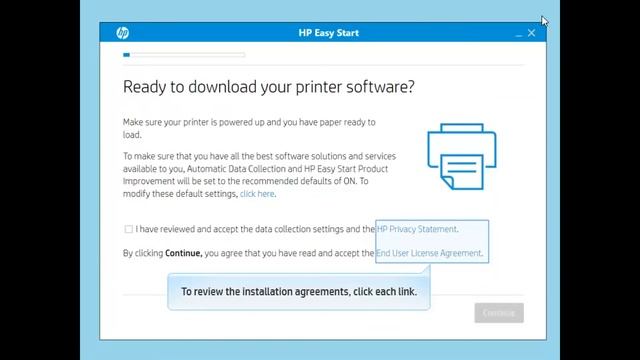Viewport: 640px width, 360px height.
Task: Click the 'Make sure your printer is powered up' text
Action: click(249, 128)
